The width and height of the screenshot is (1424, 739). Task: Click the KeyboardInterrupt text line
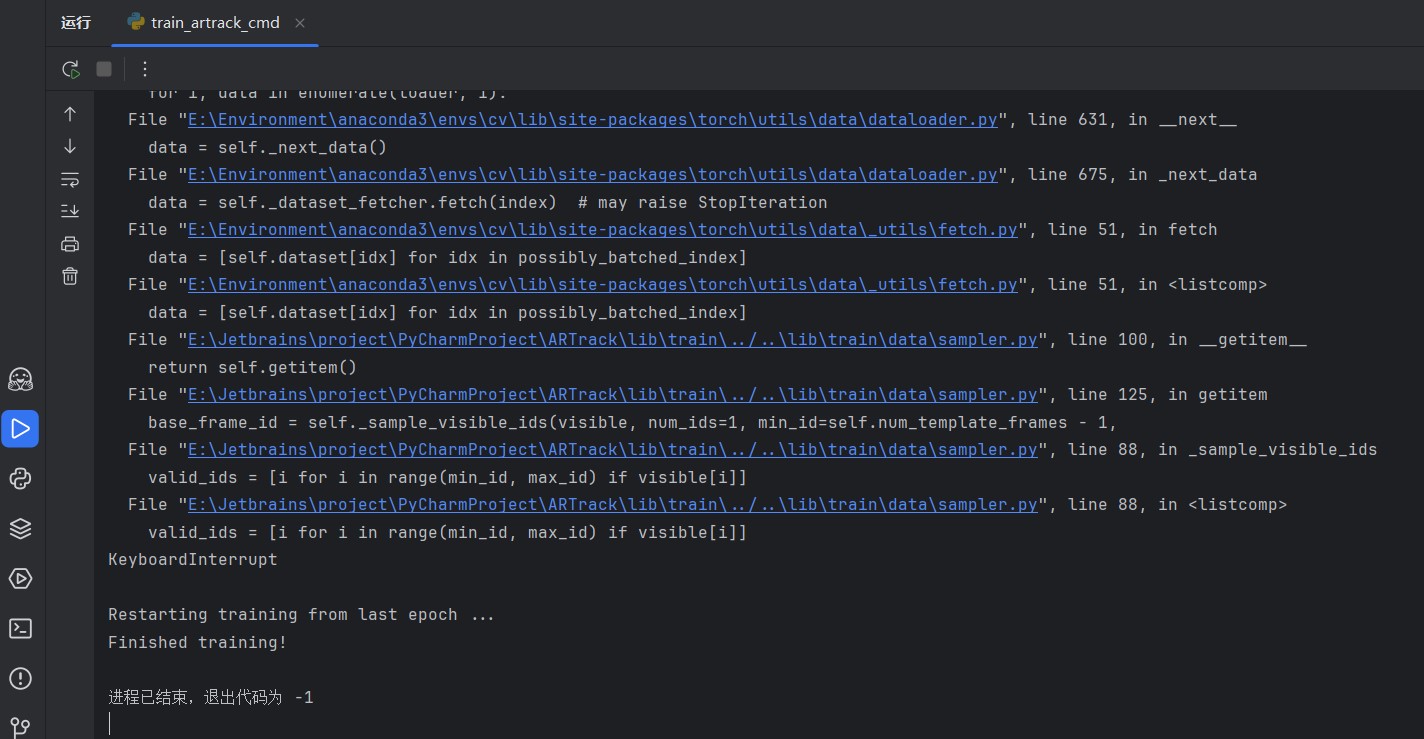click(x=193, y=560)
